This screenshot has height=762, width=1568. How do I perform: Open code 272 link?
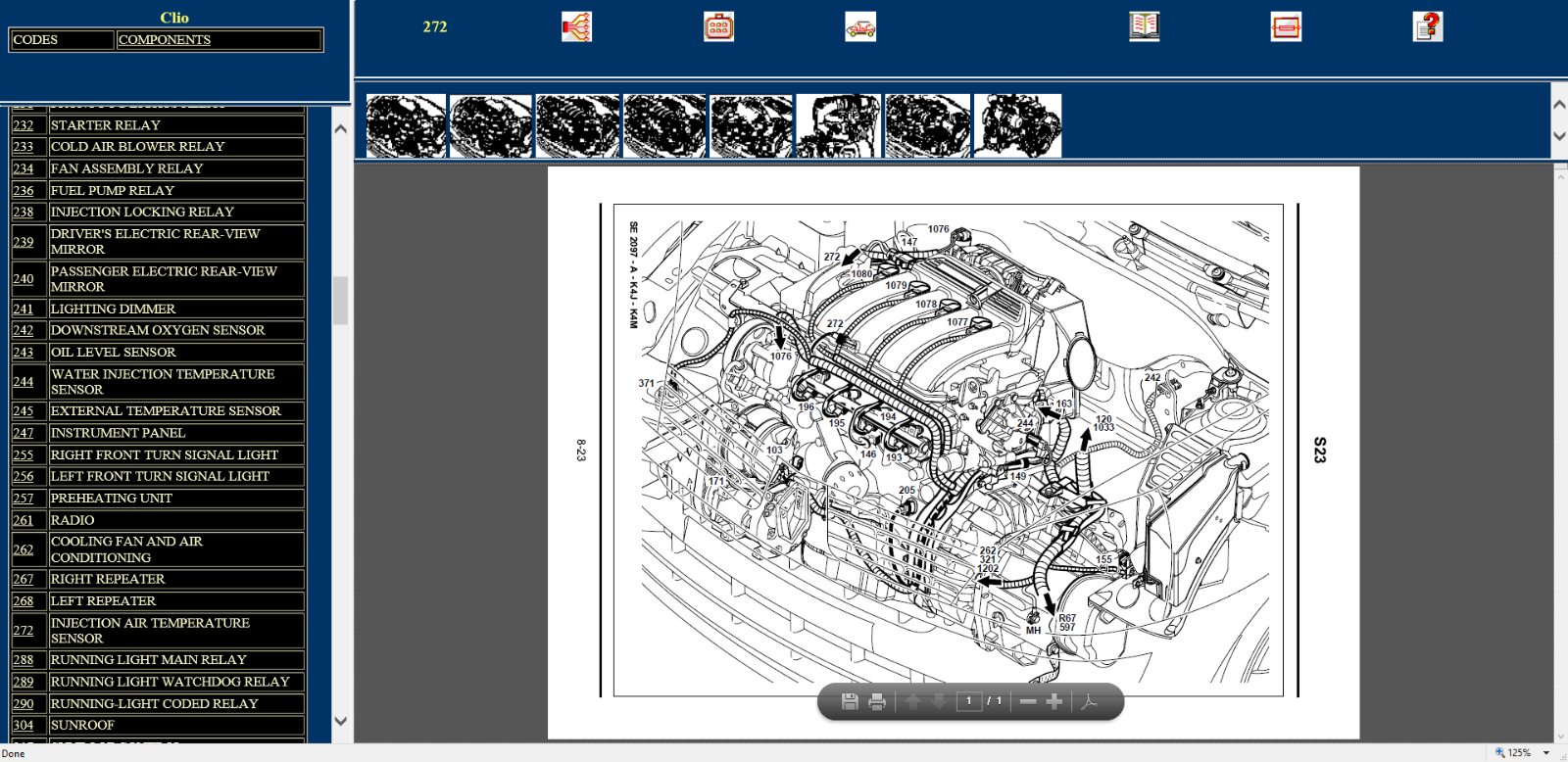click(23, 631)
